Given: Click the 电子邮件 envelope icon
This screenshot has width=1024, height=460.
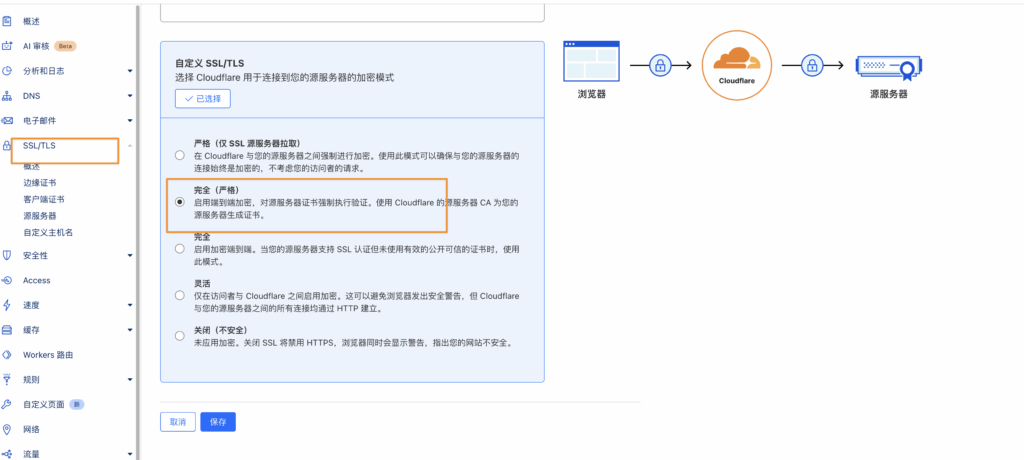Looking at the screenshot, I should (7, 121).
